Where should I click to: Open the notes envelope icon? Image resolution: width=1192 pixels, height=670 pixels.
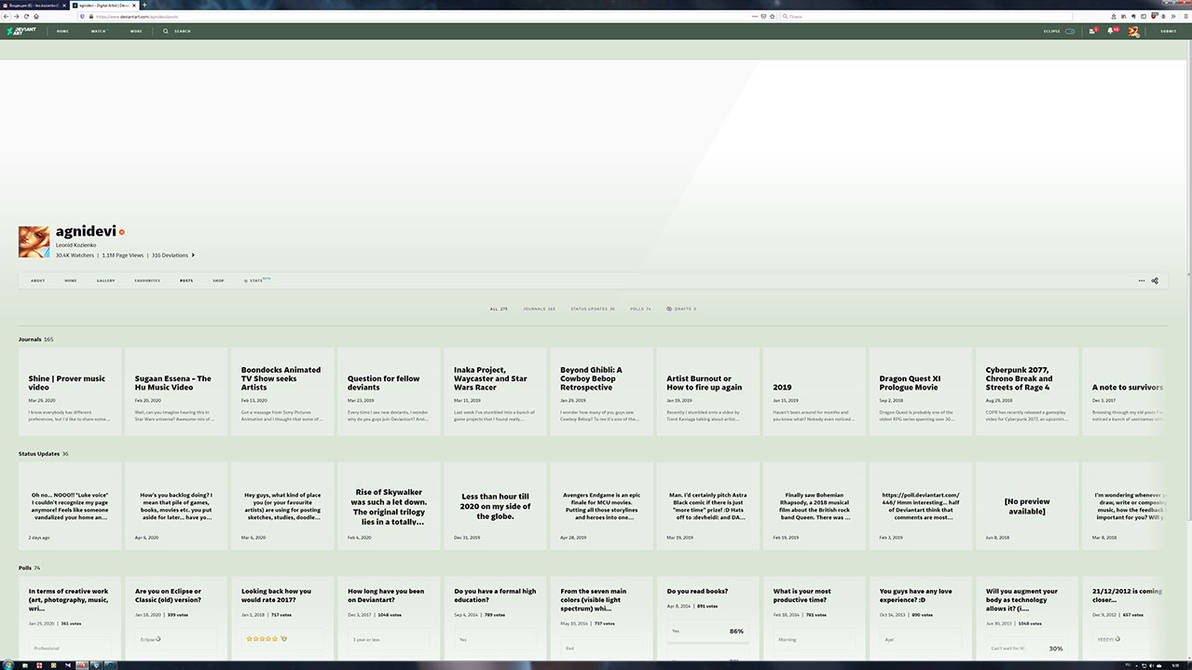point(1093,31)
